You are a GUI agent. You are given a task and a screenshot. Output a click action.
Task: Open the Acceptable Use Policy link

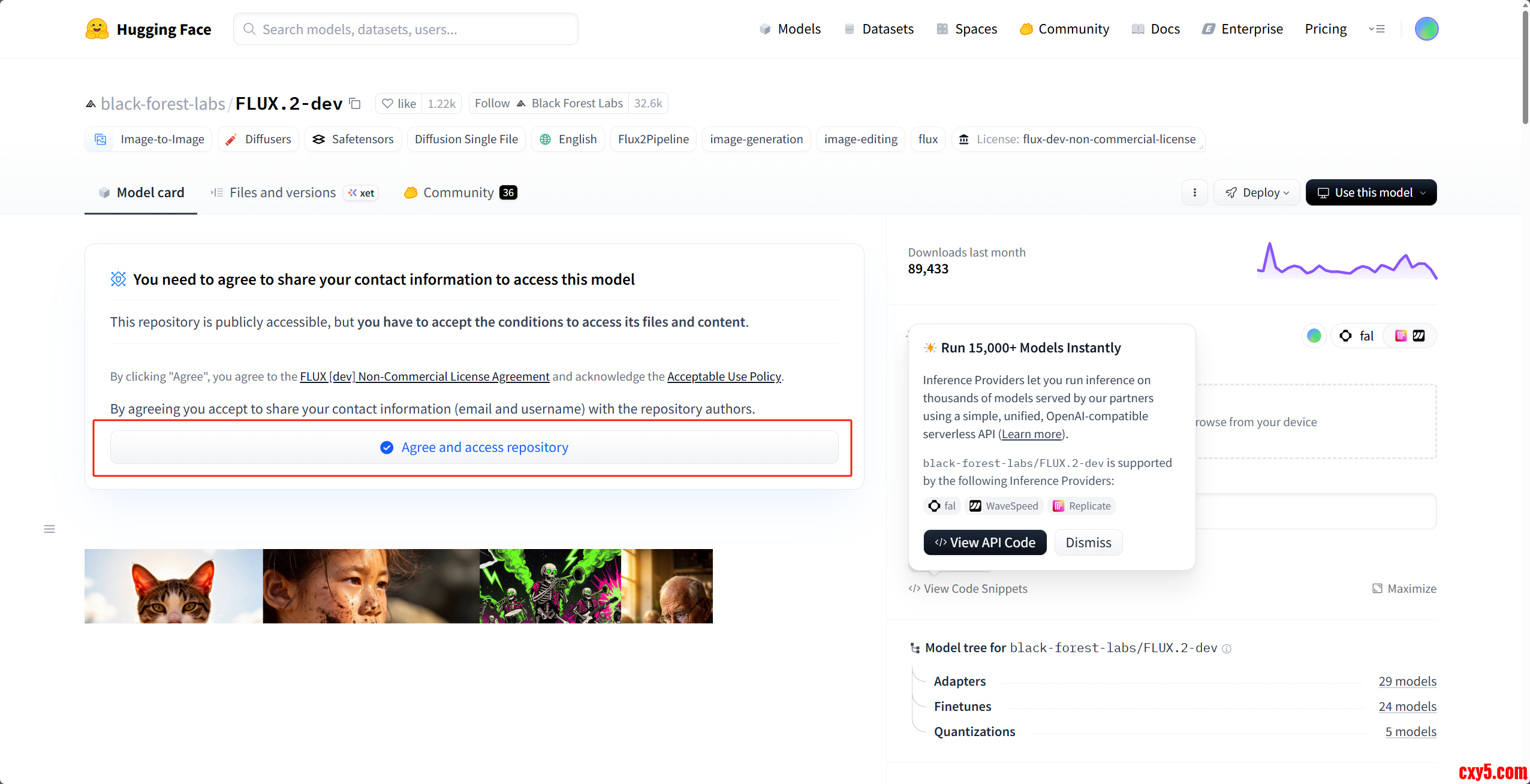coord(724,376)
